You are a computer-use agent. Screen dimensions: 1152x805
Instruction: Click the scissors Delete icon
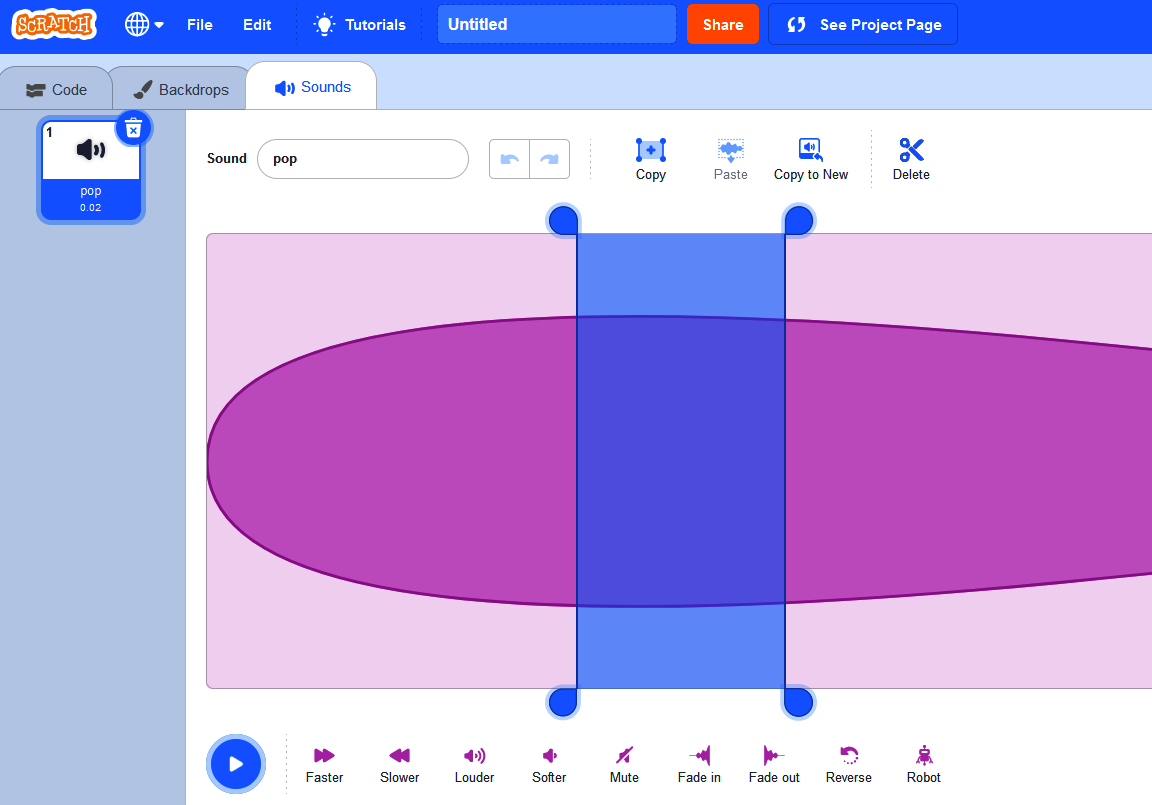tap(911, 158)
